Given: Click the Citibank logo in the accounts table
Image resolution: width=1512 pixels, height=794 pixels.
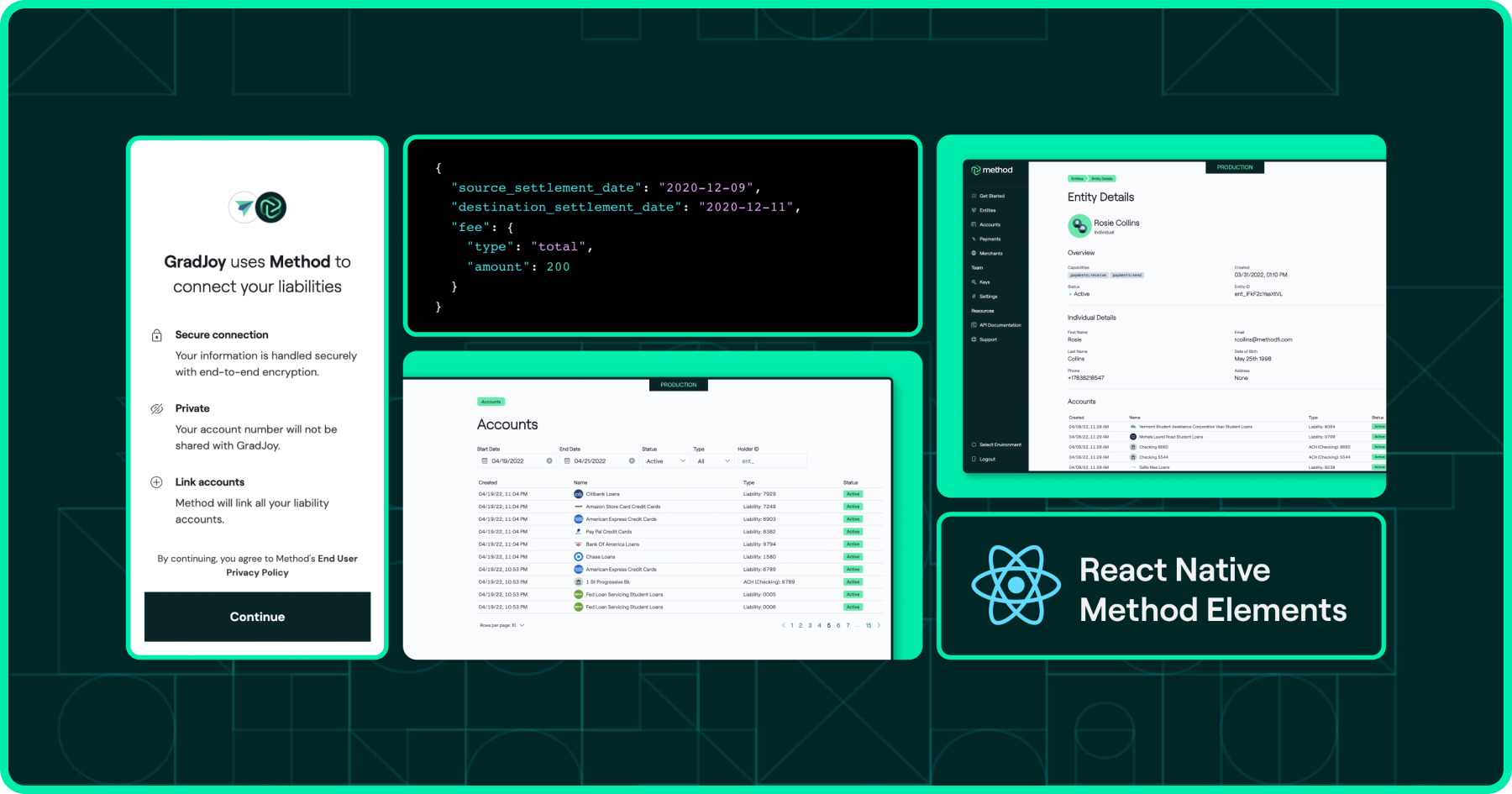Looking at the screenshot, I should [x=578, y=494].
